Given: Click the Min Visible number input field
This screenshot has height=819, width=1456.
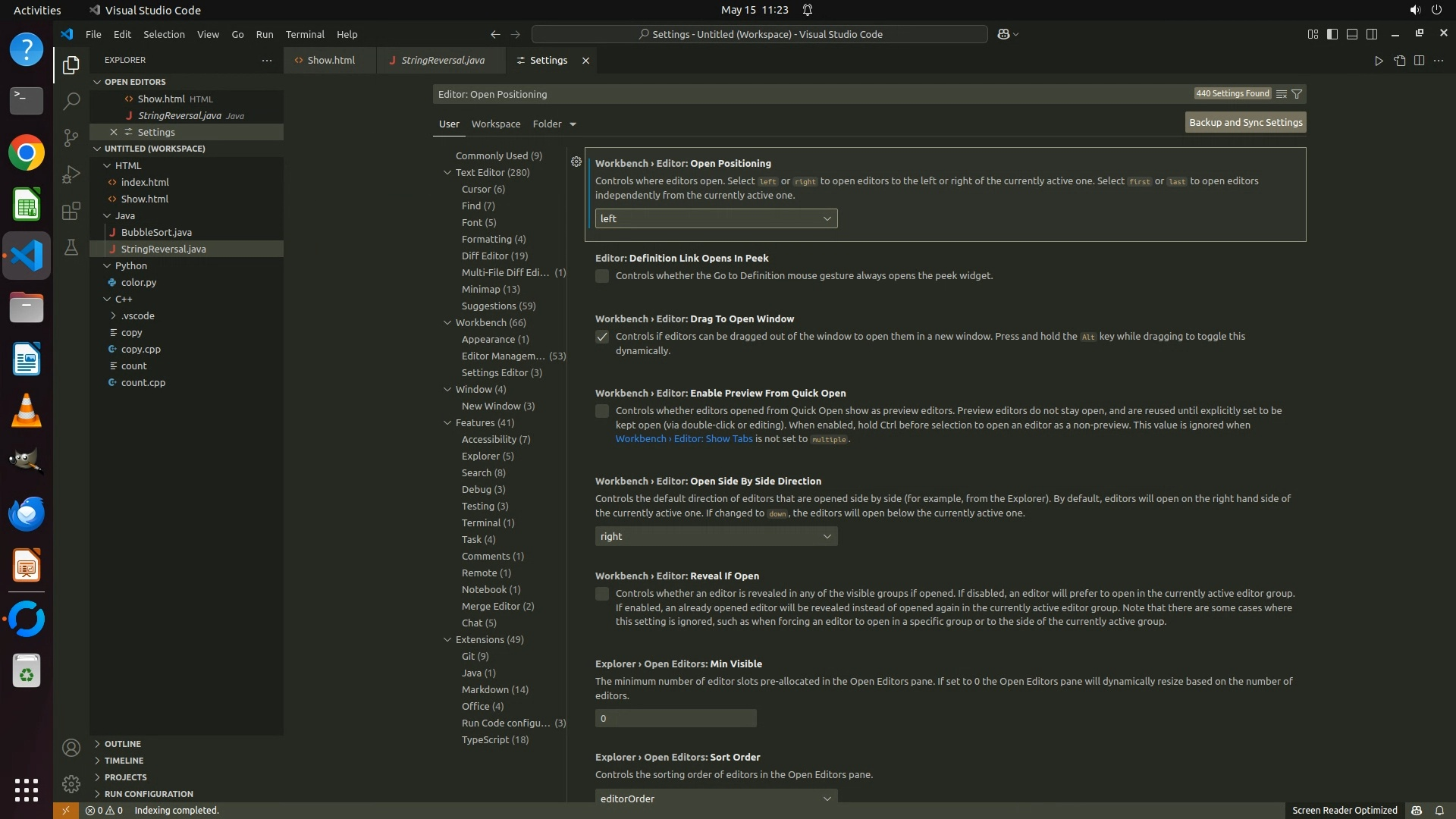Looking at the screenshot, I should click(x=675, y=718).
